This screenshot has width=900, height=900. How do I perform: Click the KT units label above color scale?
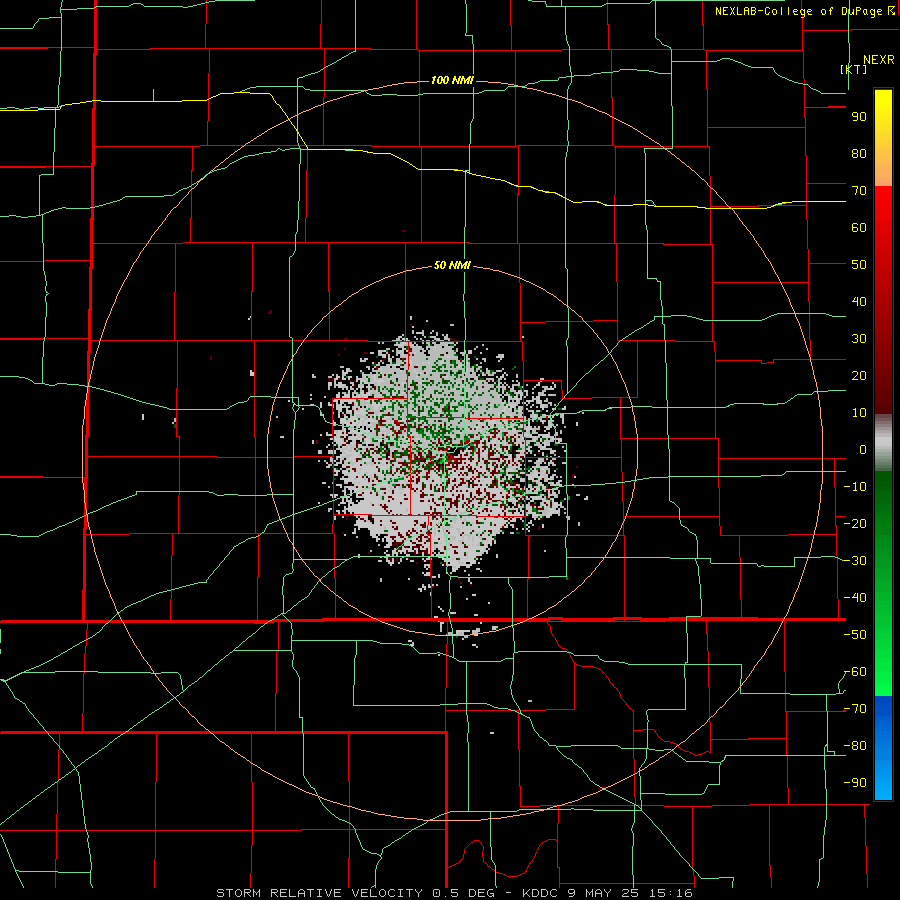point(853,69)
